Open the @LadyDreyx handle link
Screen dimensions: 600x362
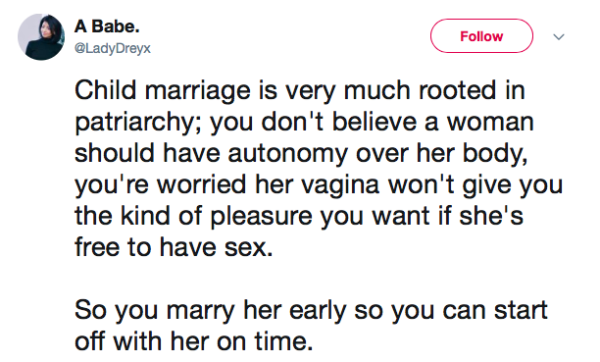tap(112, 48)
